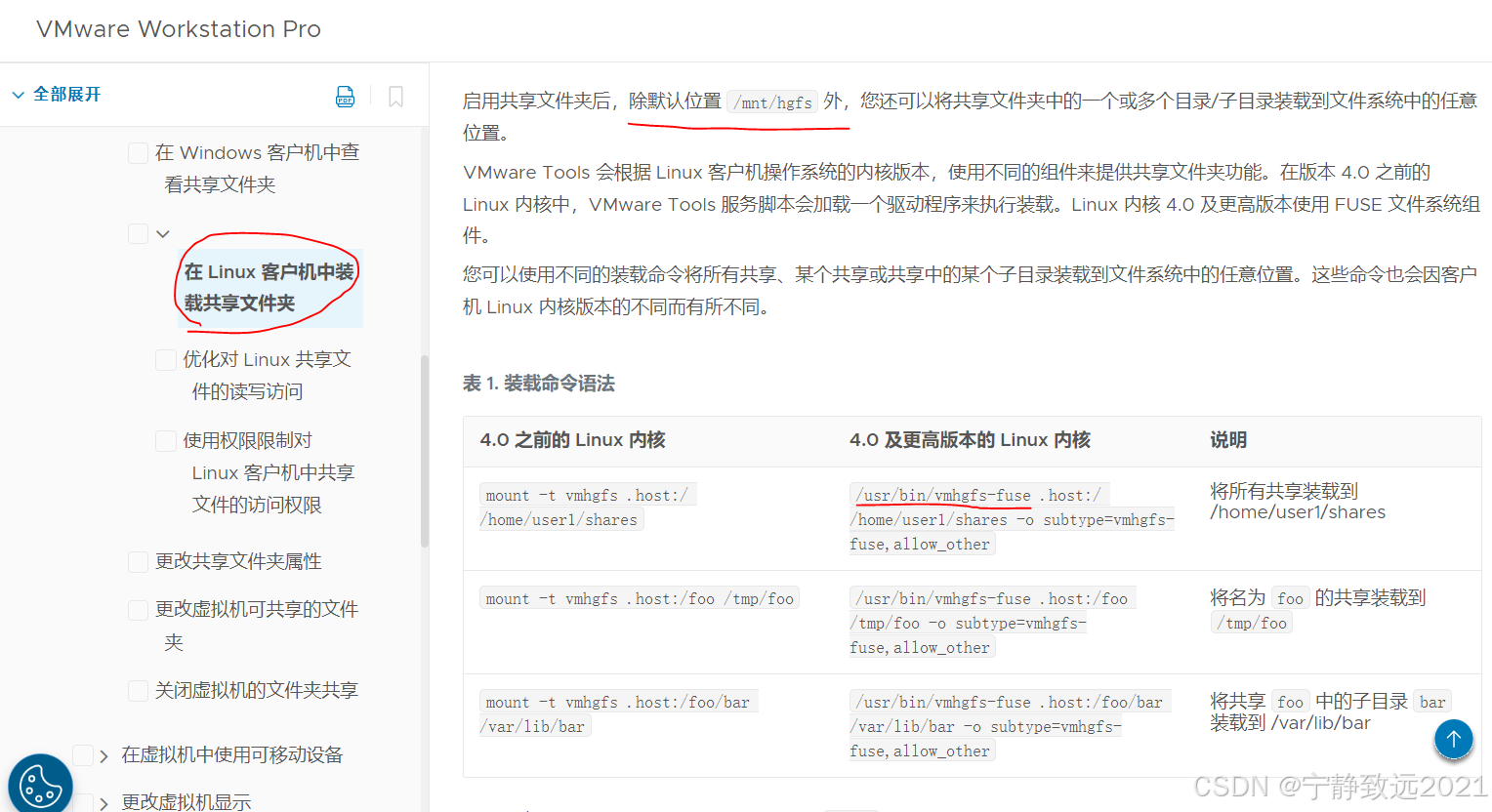Check the box for 在 Windows 客户机中查看共享文件夹
This screenshot has width=1492, height=812.
coord(139,152)
